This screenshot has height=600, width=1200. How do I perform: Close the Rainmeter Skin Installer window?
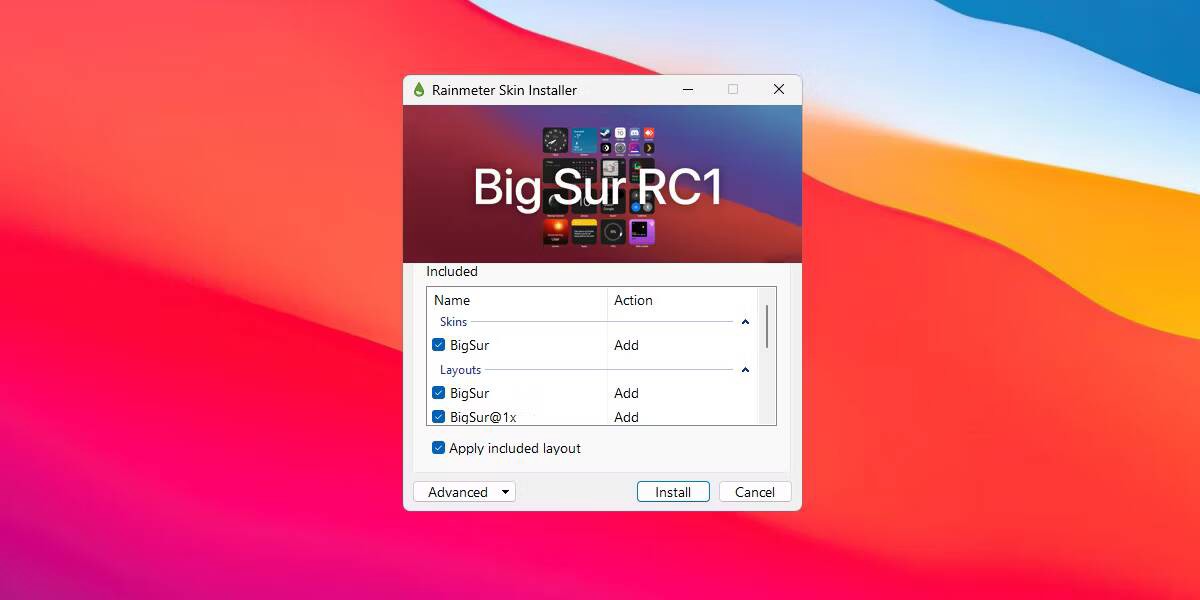point(779,90)
